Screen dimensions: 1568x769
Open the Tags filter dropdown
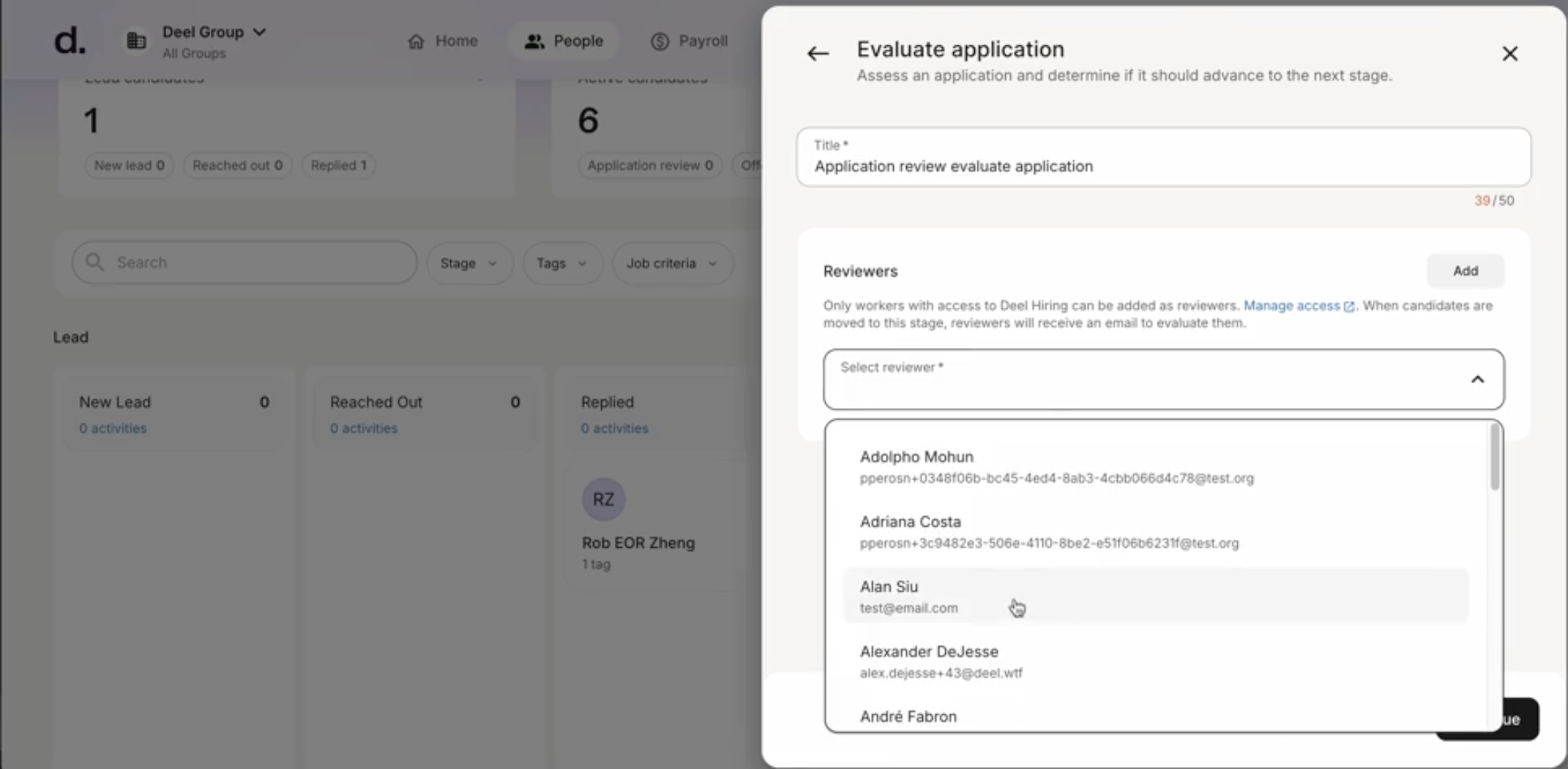click(x=561, y=263)
